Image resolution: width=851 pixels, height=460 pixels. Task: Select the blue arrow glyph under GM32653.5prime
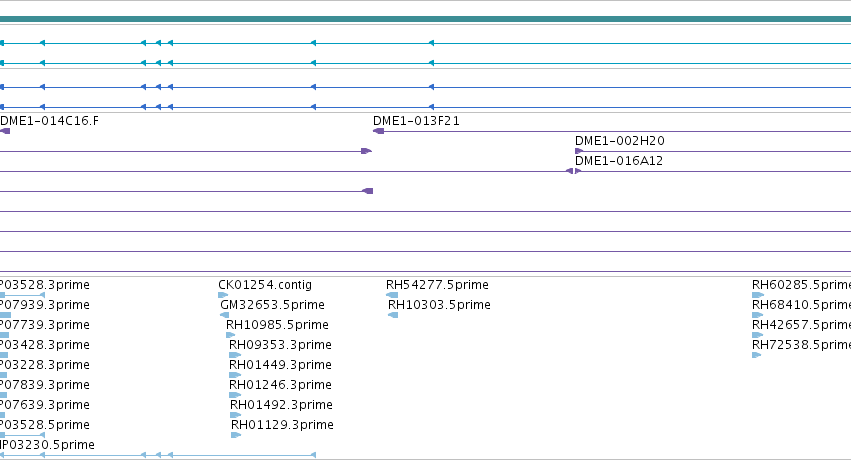(x=225, y=315)
